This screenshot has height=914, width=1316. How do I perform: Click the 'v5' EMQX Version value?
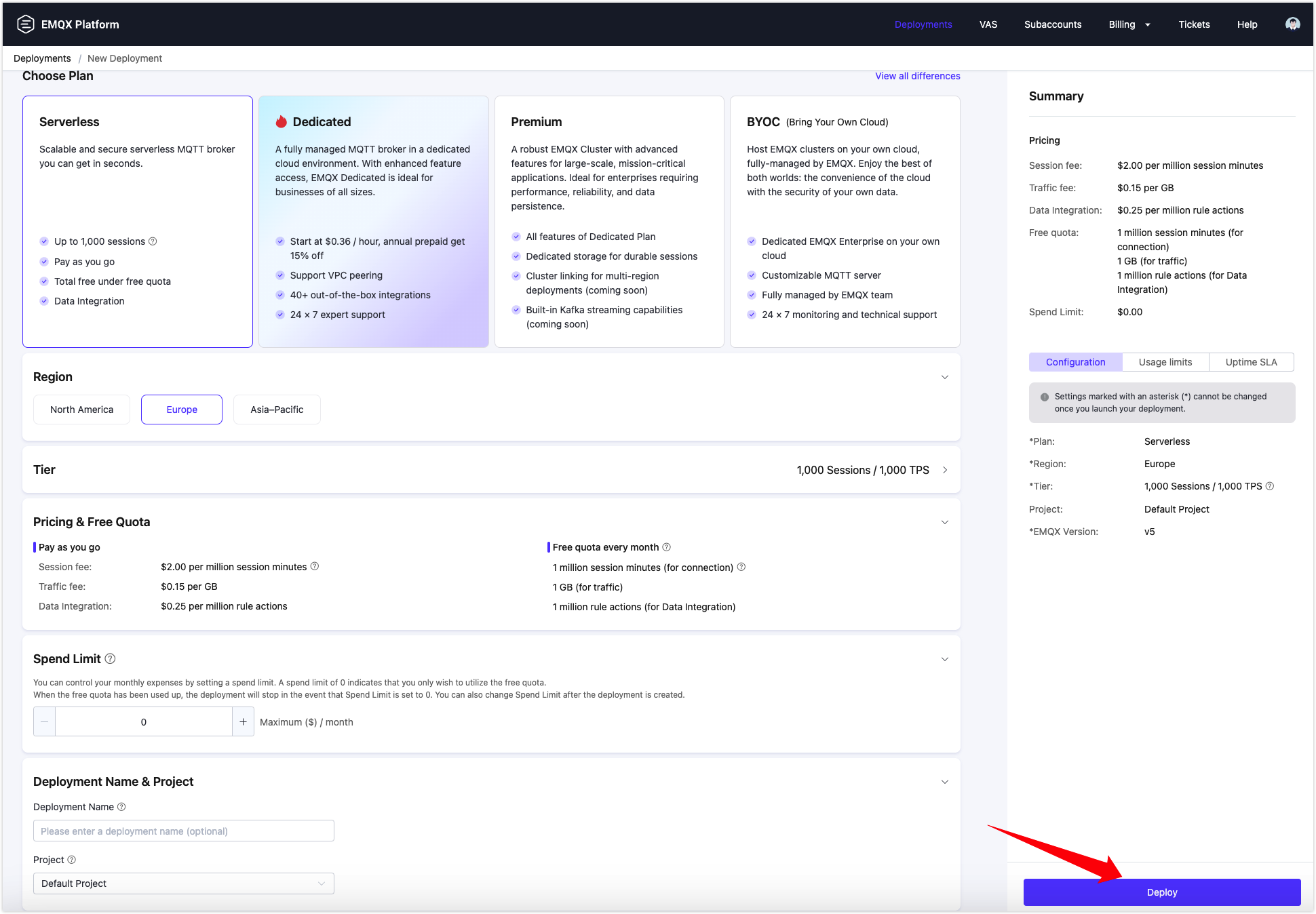(x=1150, y=532)
